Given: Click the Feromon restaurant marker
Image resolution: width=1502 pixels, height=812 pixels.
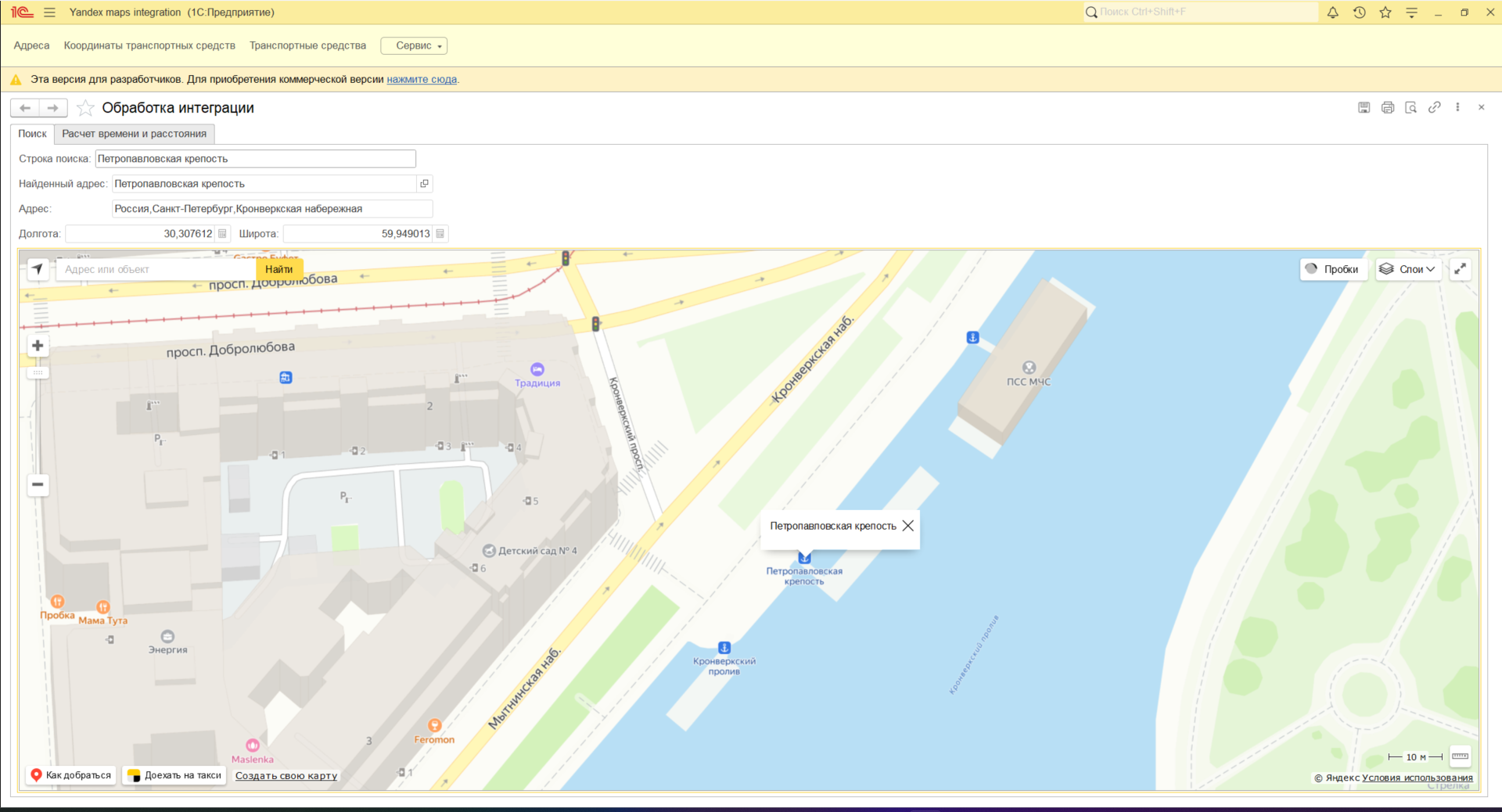Looking at the screenshot, I should coord(435,726).
